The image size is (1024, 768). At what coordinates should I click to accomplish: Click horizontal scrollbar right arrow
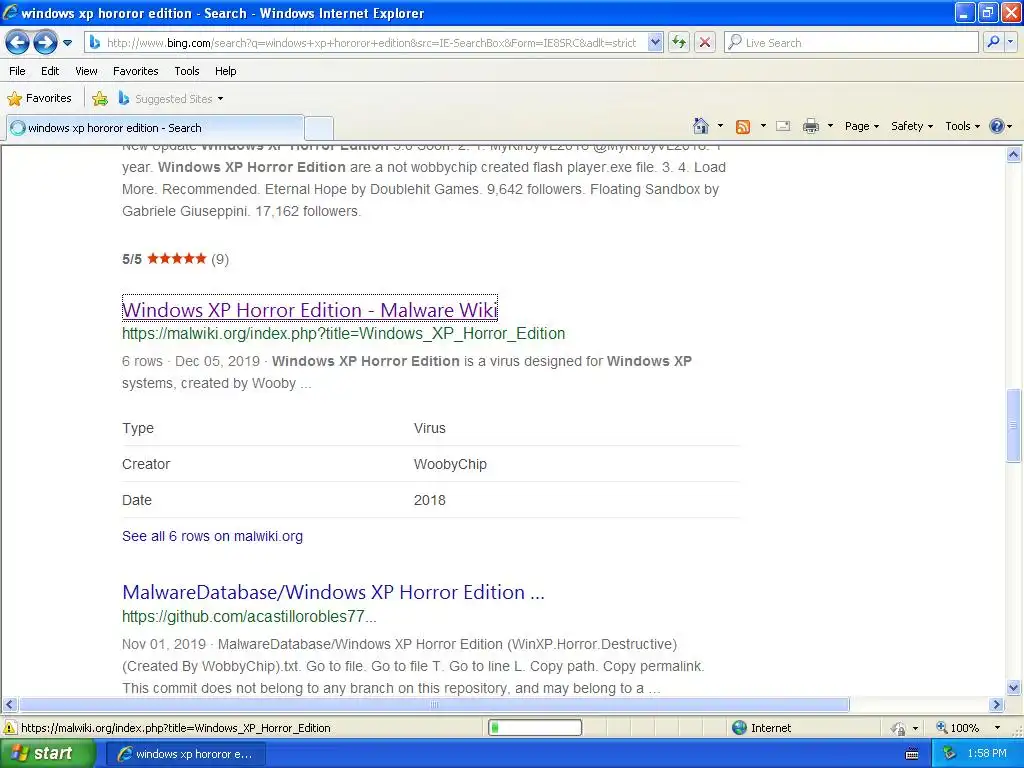tap(997, 705)
